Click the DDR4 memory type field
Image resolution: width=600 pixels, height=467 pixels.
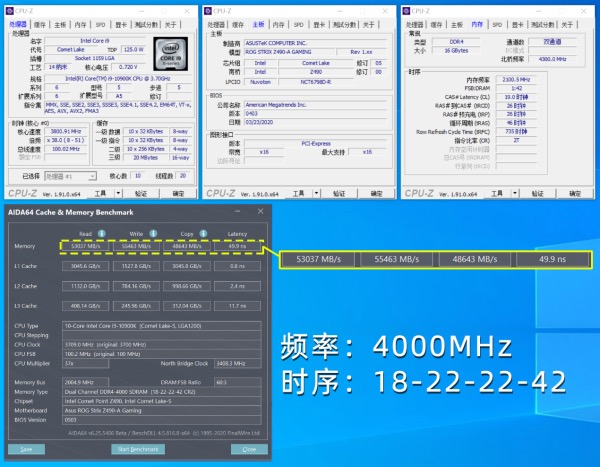click(x=456, y=41)
